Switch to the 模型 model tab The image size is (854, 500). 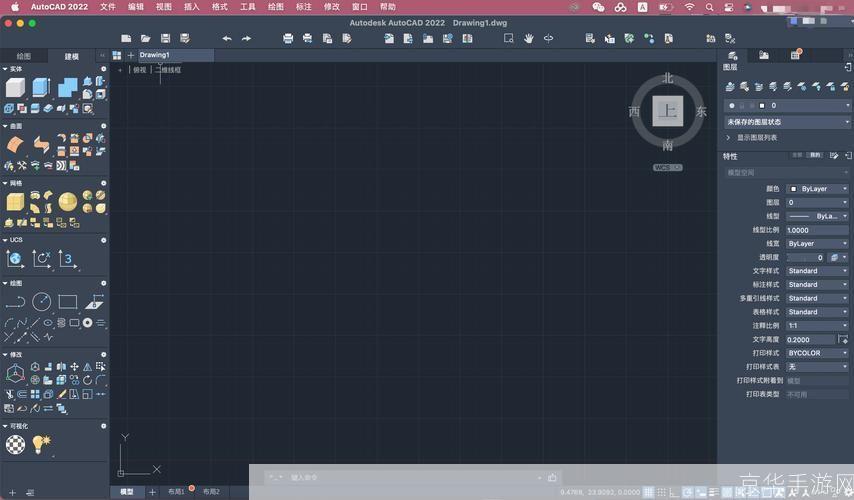[x=127, y=492]
